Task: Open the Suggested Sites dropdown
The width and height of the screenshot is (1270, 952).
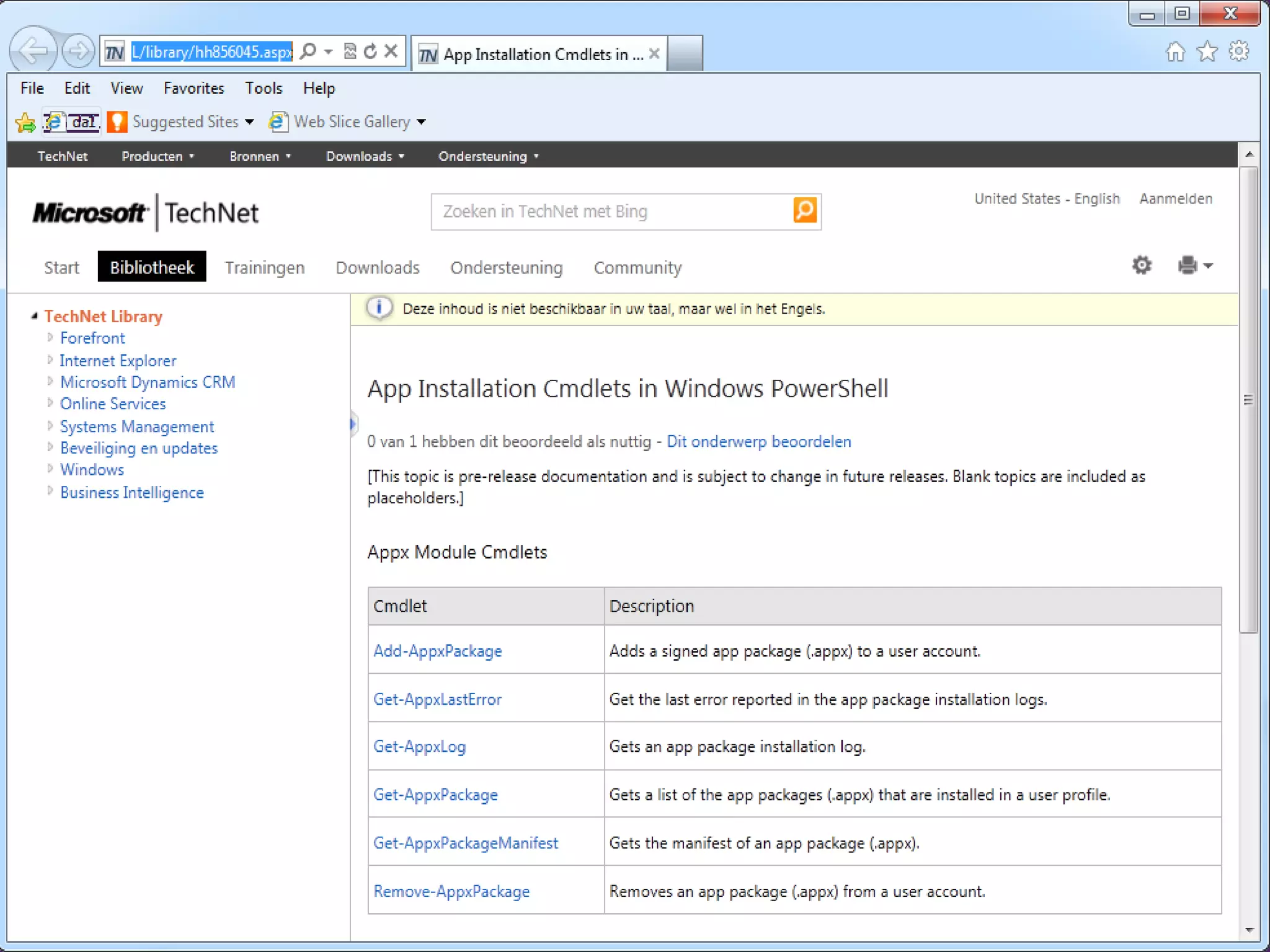Action: tap(249, 122)
